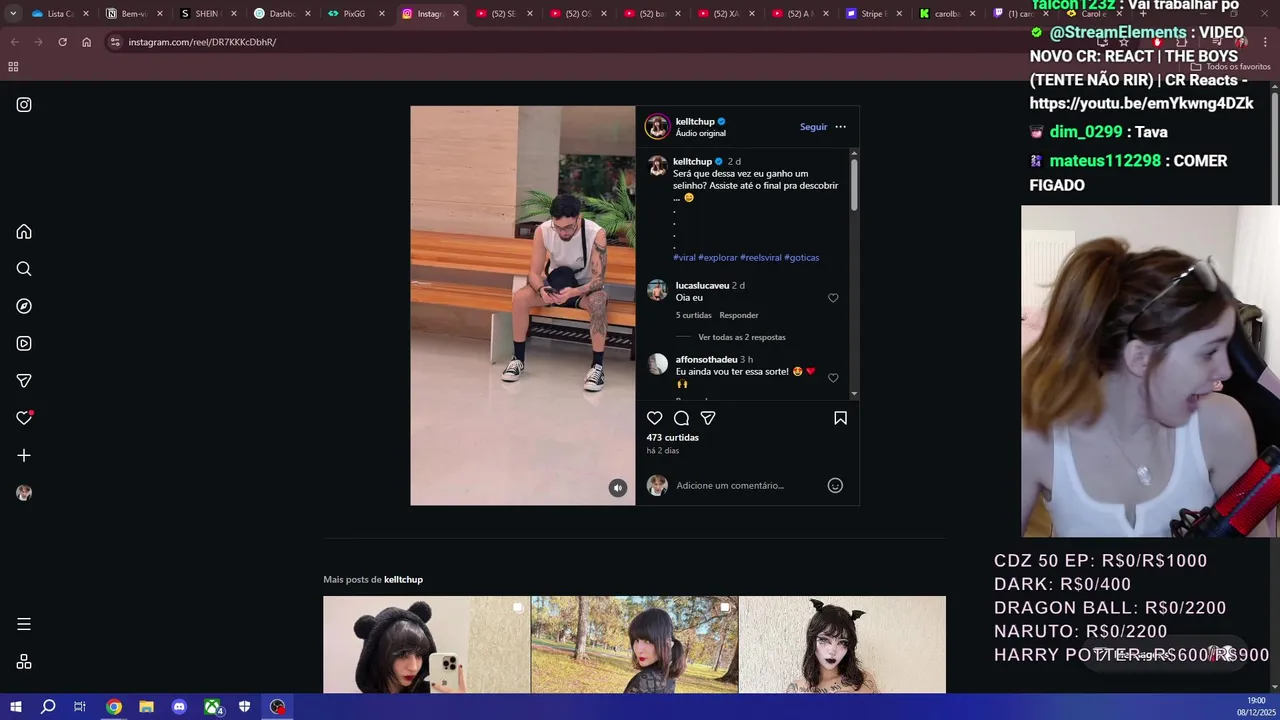1280x720 pixels.
Task: Save the reel with bookmark icon
Action: coord(840,418)
